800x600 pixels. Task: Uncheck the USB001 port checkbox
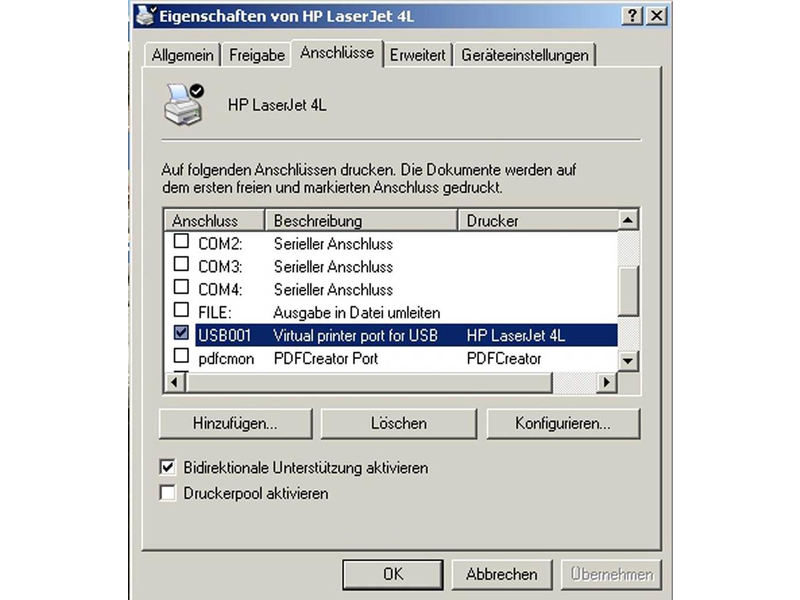tap(181, 333)
